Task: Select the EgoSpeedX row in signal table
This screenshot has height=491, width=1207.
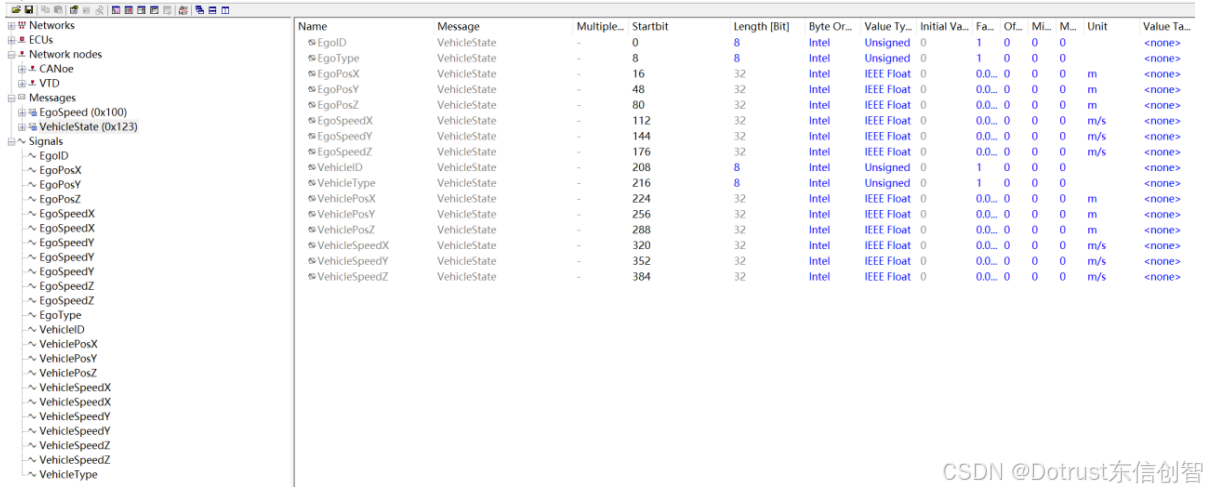Action: pos(745,121)
